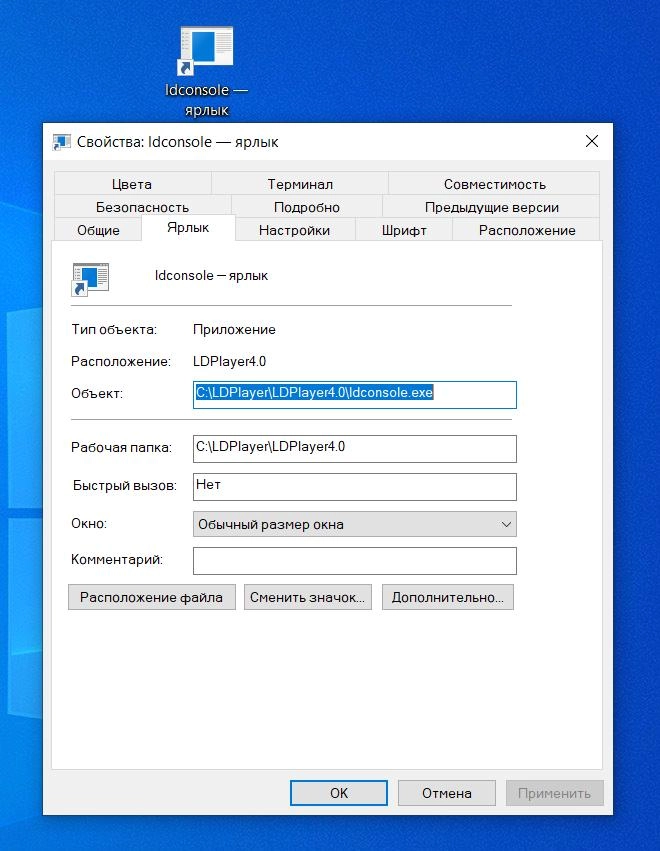Click the 'Расположение:' field label

pos(120,361)
